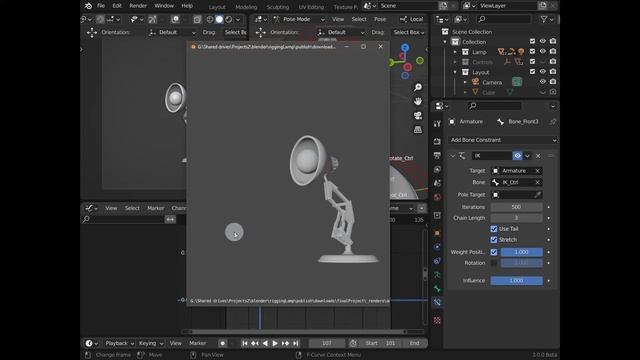Clear the IK_Ctrl bone field
Viewport: 640px width, 360px height.
click(537, 182)
